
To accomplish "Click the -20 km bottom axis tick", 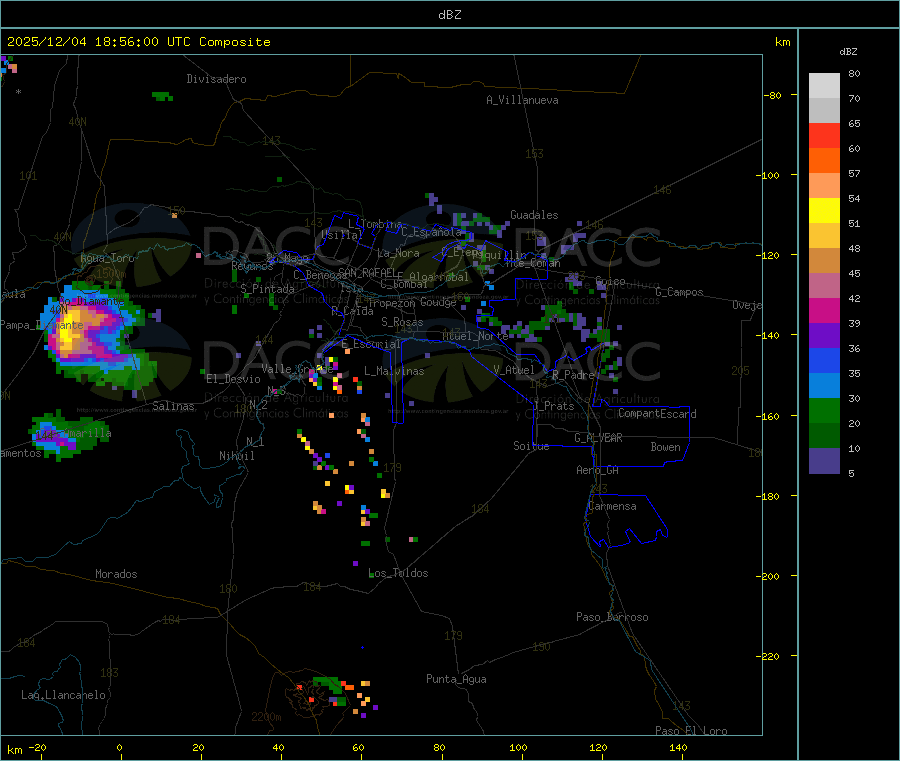I will click(x=37, y=748).
